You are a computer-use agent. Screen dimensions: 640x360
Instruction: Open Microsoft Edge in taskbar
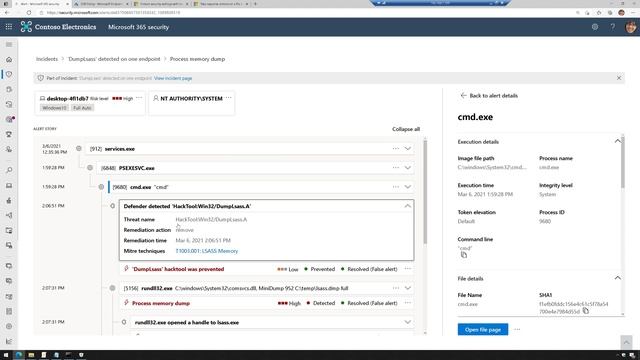18,355
